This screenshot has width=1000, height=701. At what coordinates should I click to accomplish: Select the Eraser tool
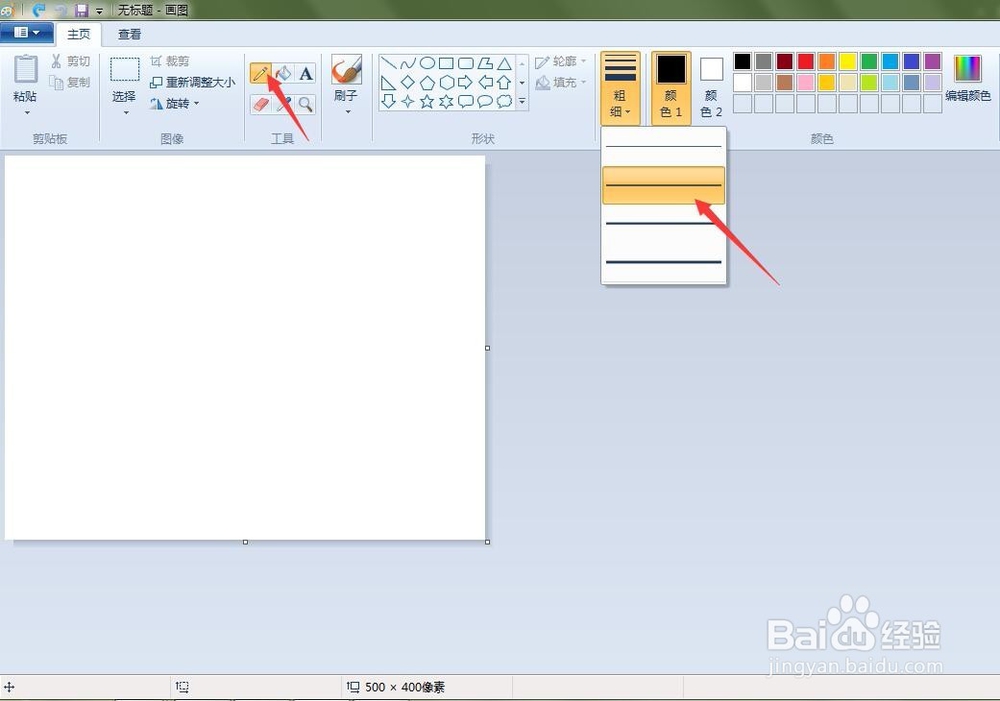pos(261,104)
